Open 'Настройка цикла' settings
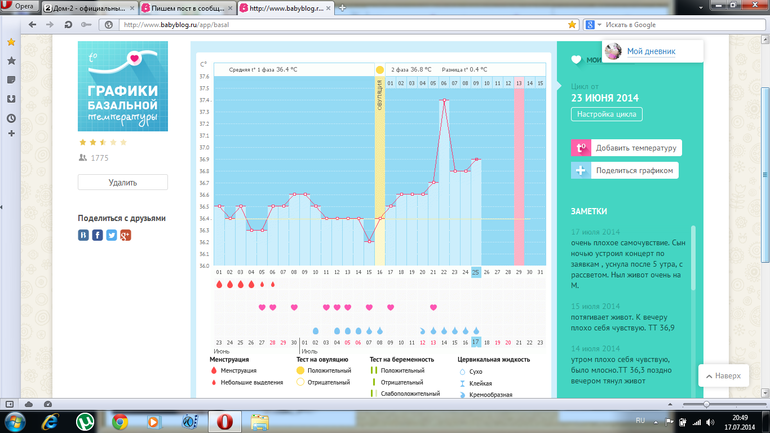The height and width of the screenshot is (433, 770). pos(606,114)
